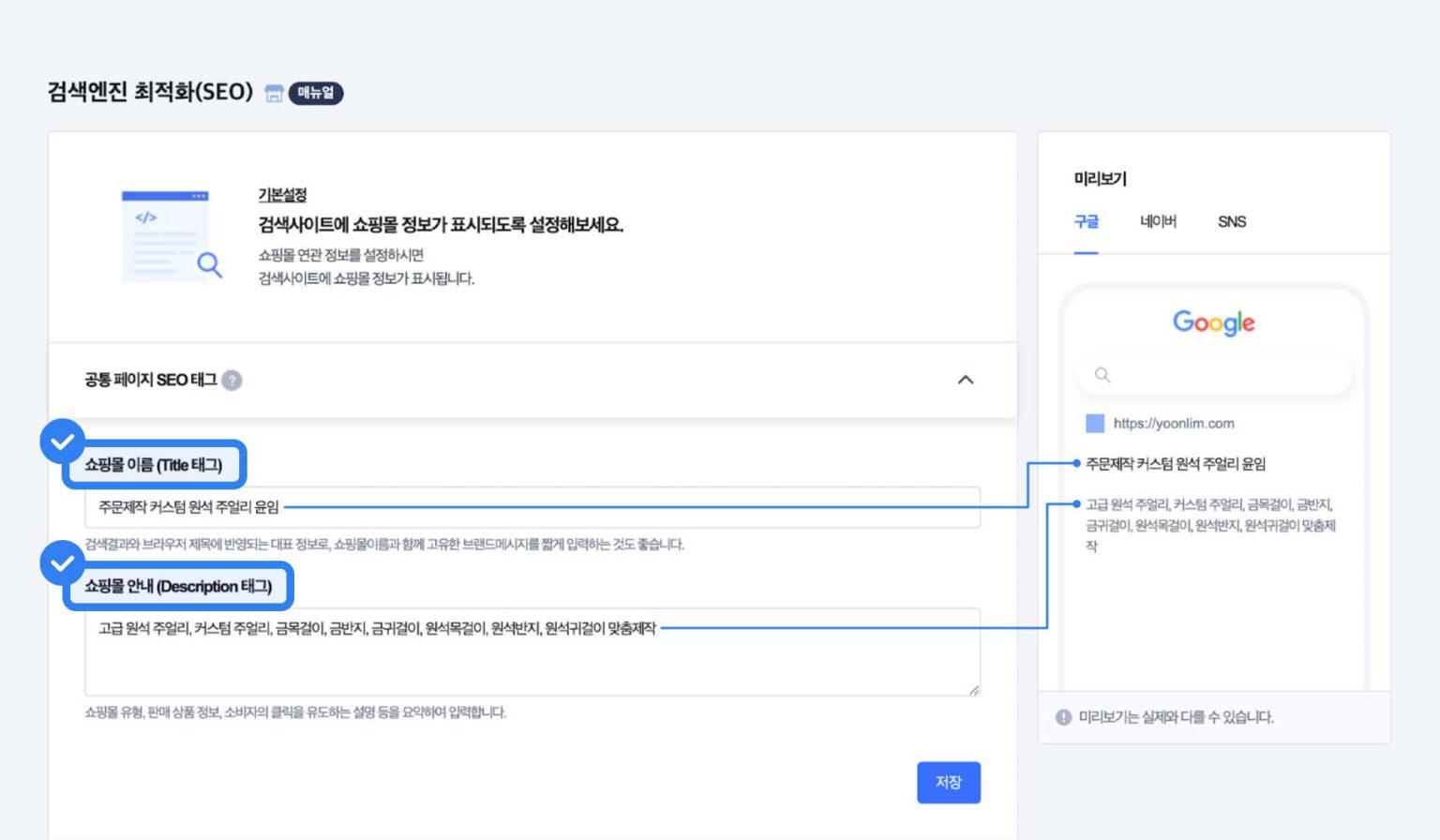The image size is (1440, 840).
Task: Collapse the 공통 페이지 SEO 태그 section
Action: coord(965,380)
